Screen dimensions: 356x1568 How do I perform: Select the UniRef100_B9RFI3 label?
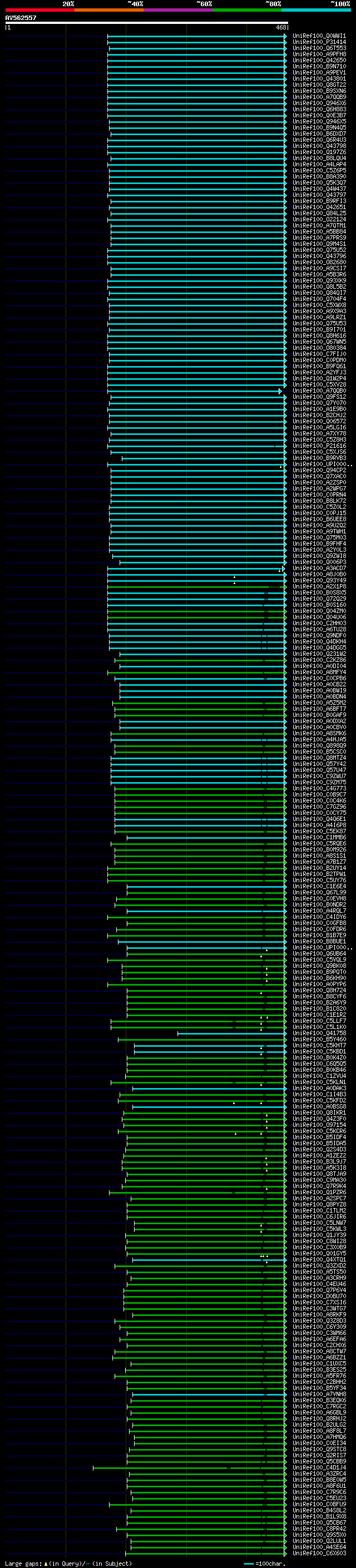click(x=319, y=201)
